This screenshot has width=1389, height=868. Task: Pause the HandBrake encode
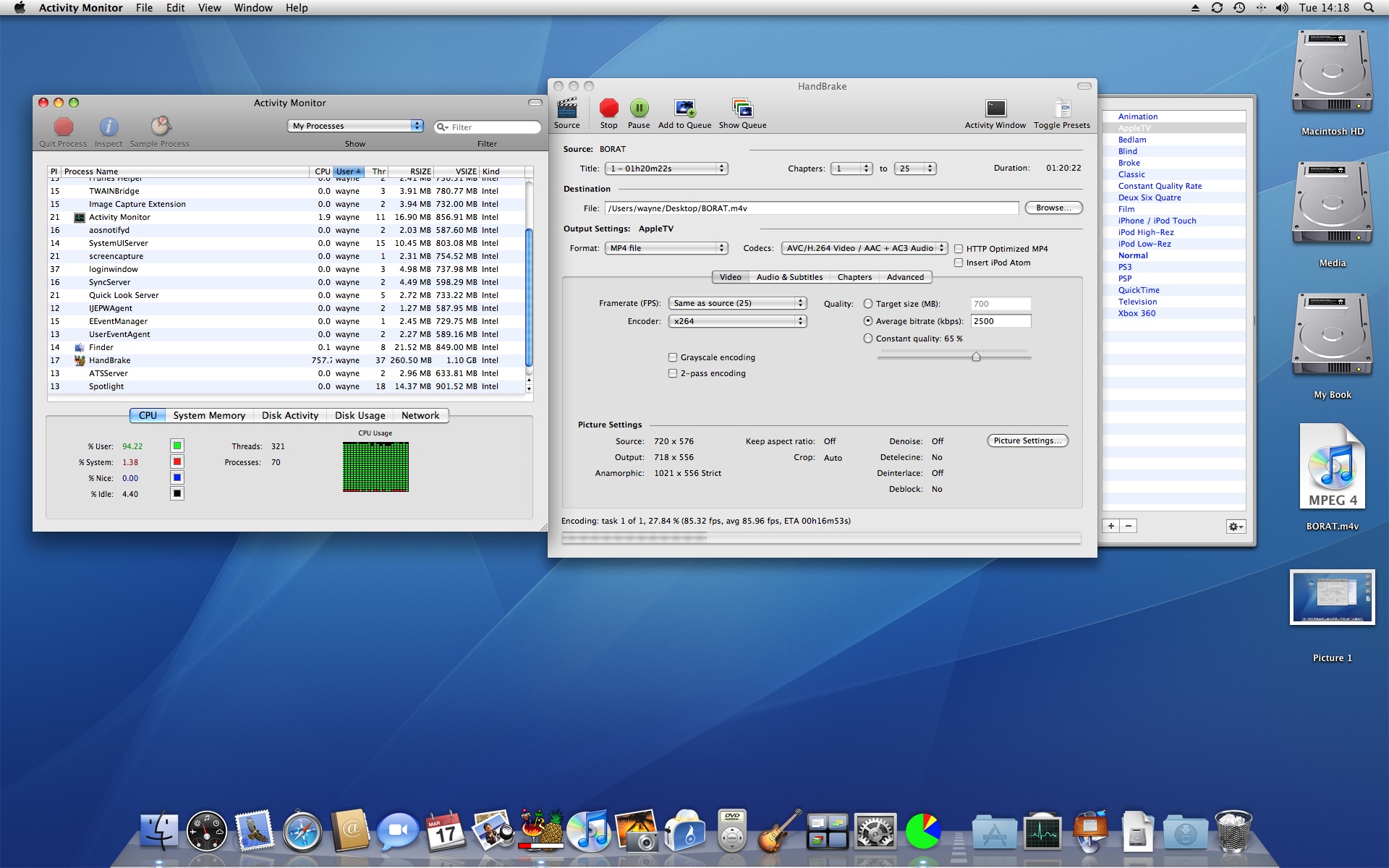click(x=639, y=109)
